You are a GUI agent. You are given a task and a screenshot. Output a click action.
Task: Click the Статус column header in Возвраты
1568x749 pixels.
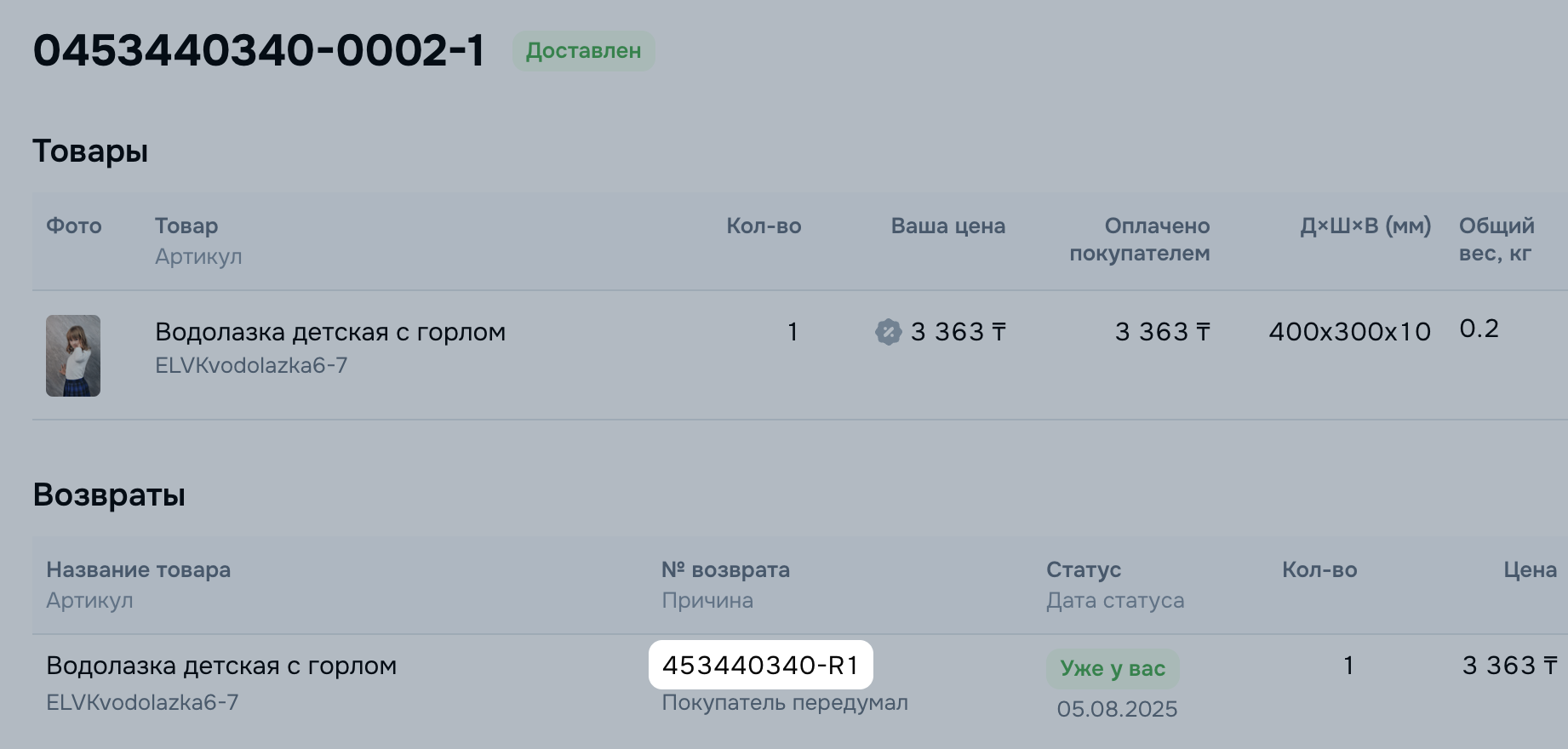pos(1084,570)
